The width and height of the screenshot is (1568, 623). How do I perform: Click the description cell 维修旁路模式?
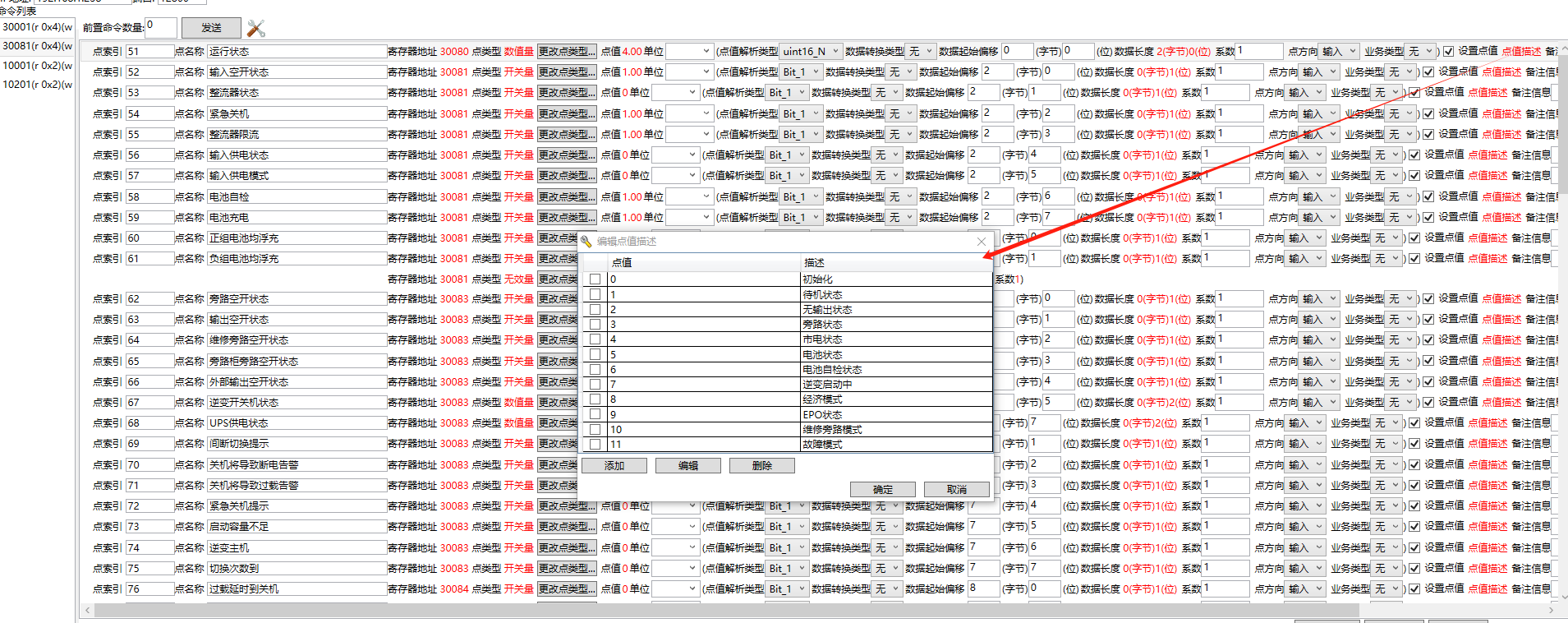pyautogui.click(x=896, y=429)
